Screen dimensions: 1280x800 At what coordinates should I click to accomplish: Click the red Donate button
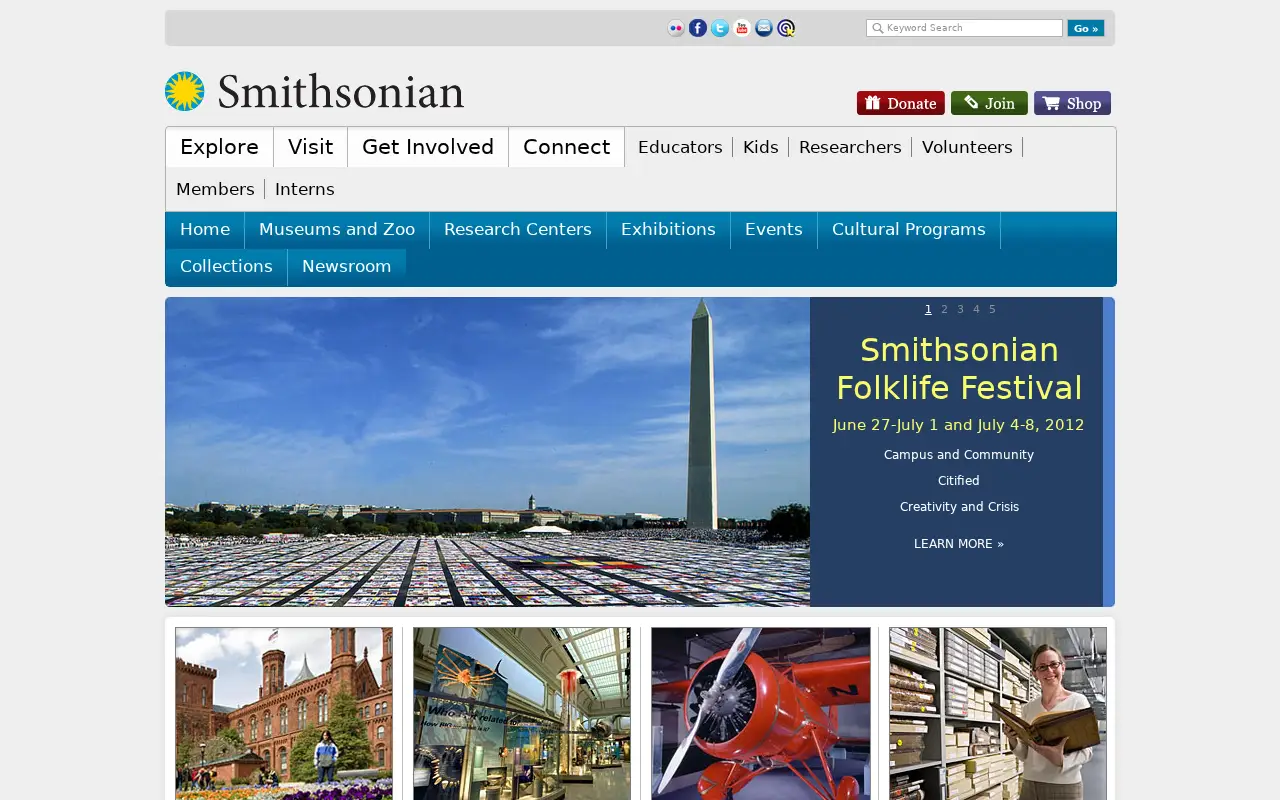901,103
